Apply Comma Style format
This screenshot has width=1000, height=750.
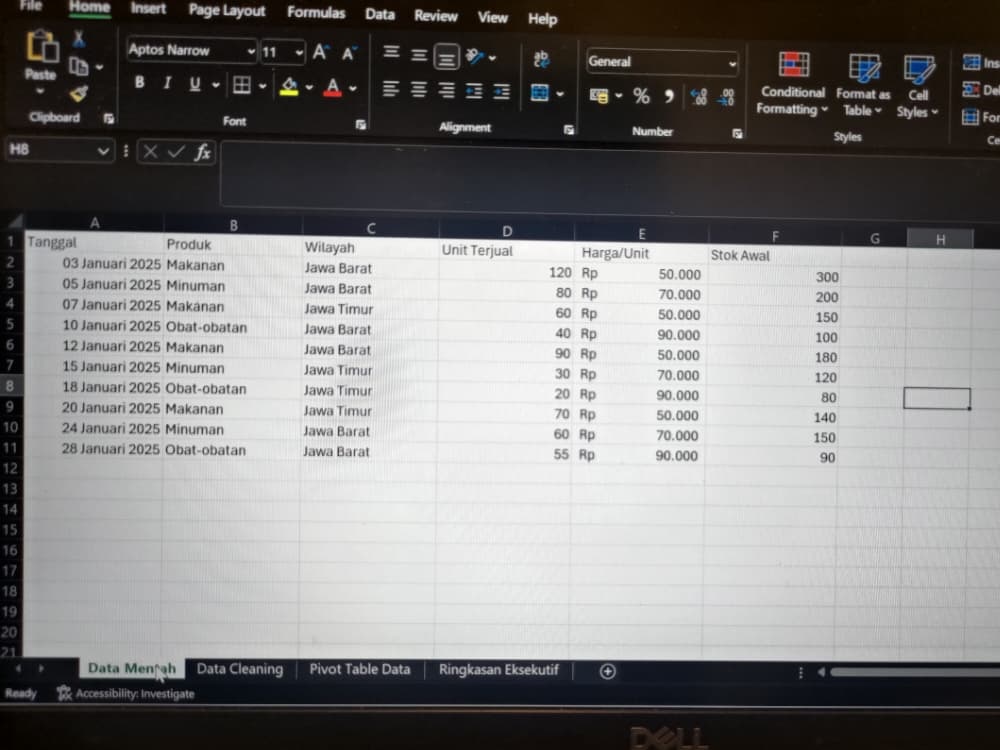669,97
